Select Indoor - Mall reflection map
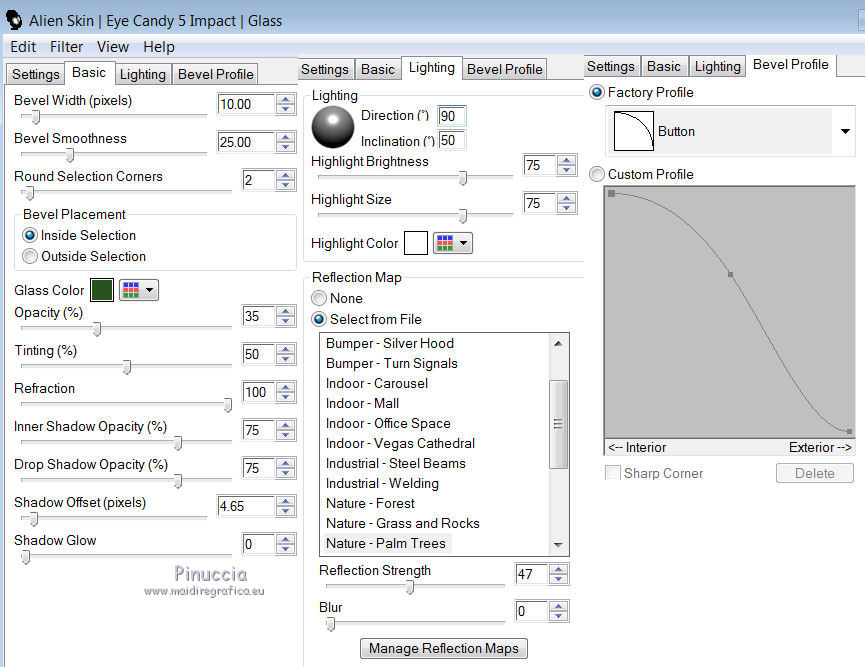 (x=362, y=403)
